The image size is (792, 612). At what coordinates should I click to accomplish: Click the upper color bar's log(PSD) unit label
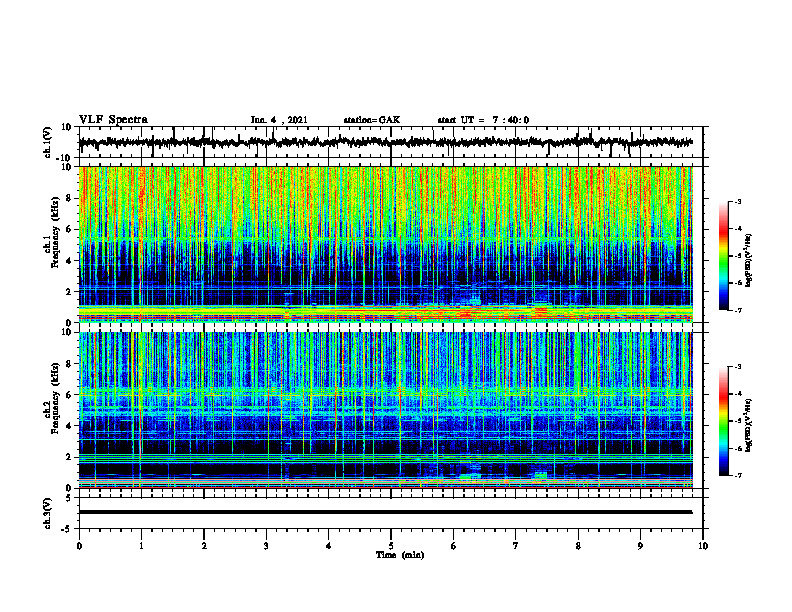pyautogui.click(x=749, y=261)
